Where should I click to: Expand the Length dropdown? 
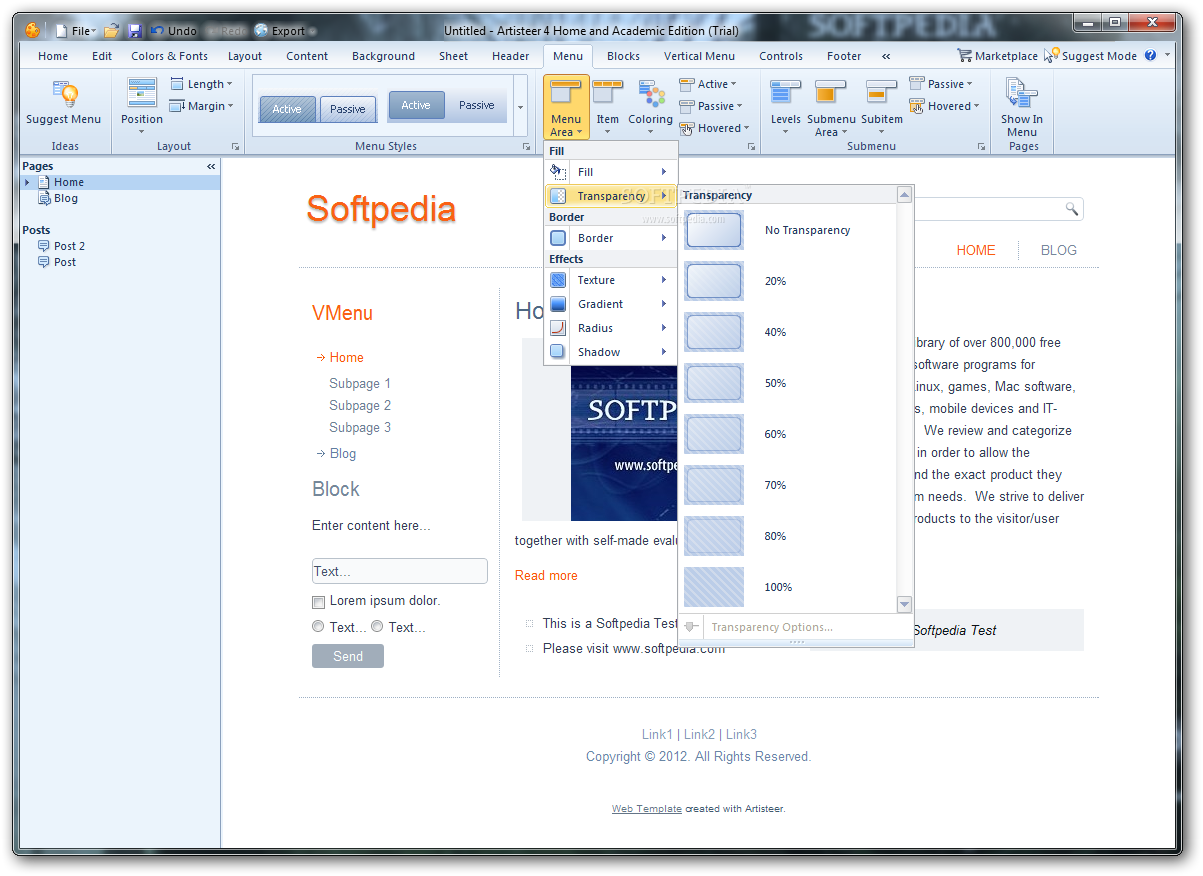point(202,84)
